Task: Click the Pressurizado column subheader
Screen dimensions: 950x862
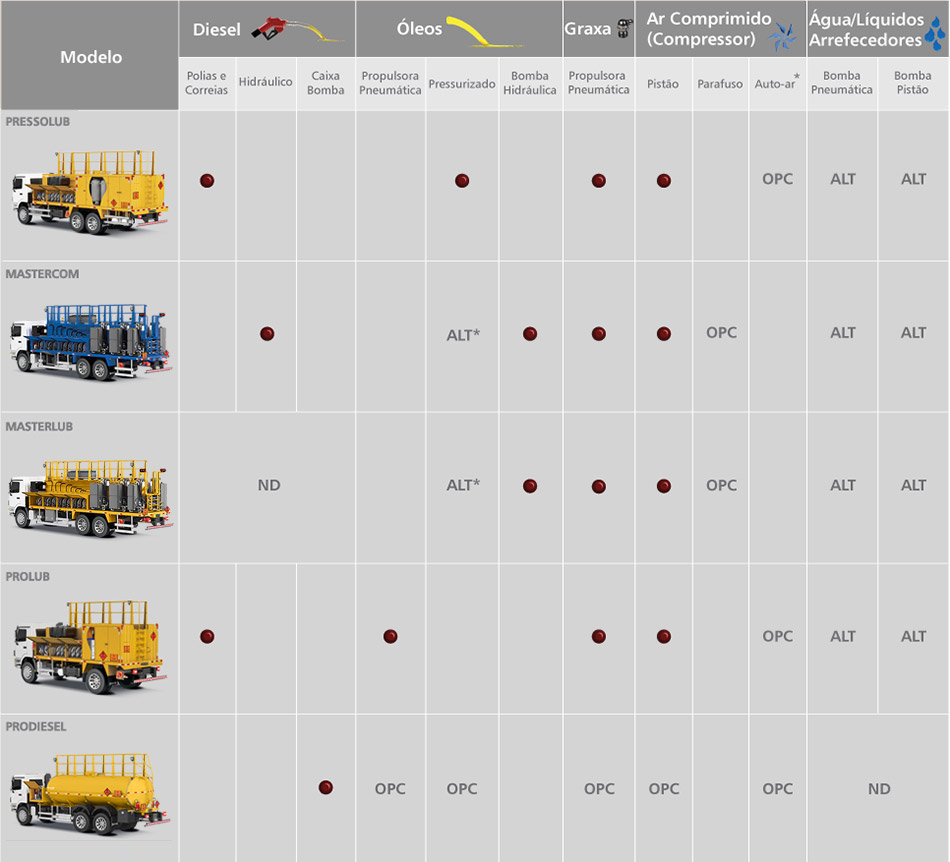Action: tap(462, 84)
